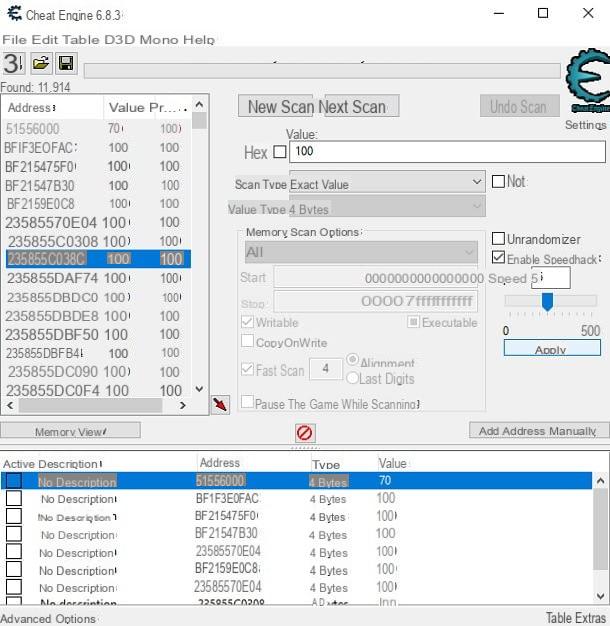610x626 pixels.
Task: Click the Undo Scan button
Action: (x=519, y=106)
